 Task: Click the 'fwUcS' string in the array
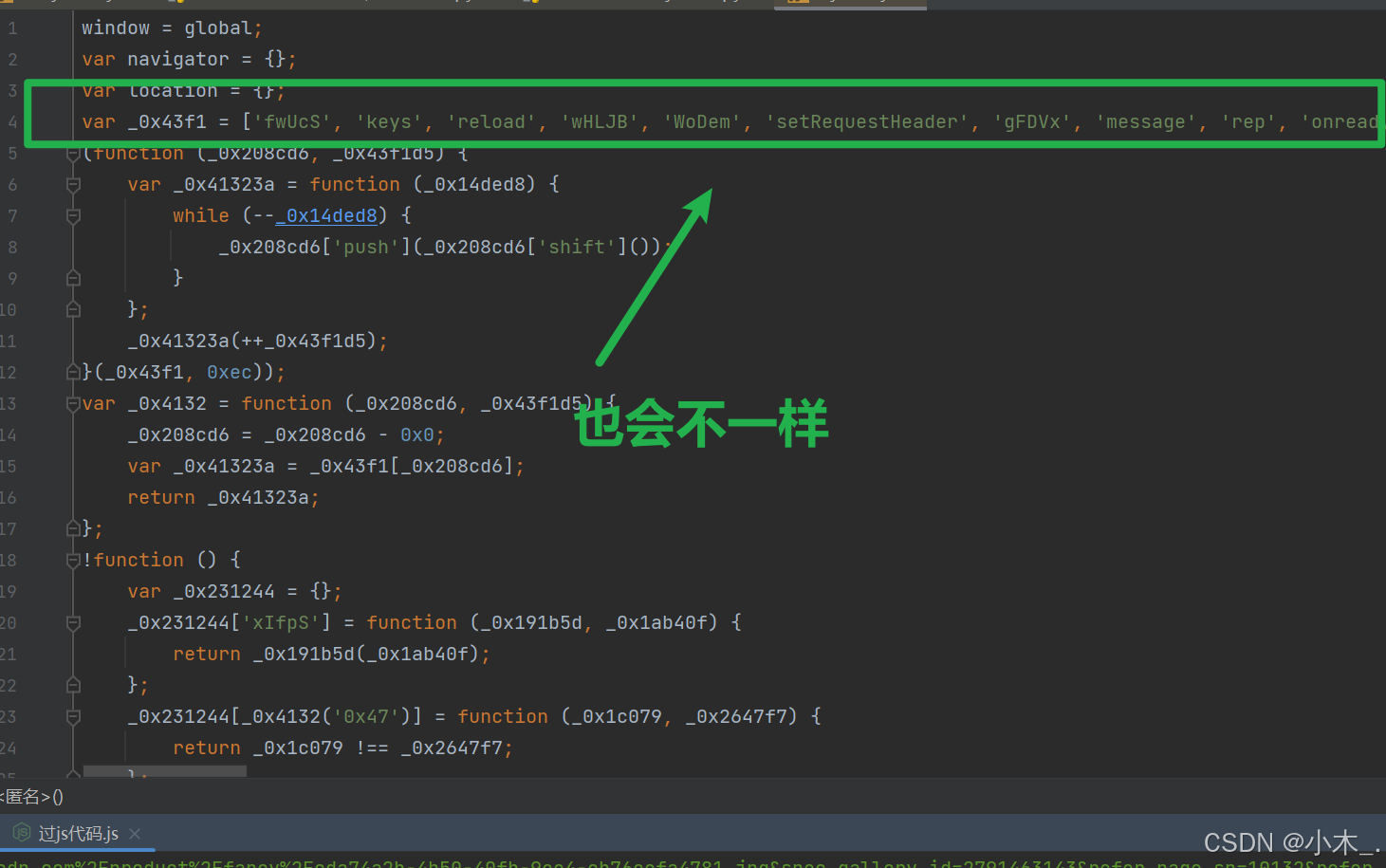[292, 122]
